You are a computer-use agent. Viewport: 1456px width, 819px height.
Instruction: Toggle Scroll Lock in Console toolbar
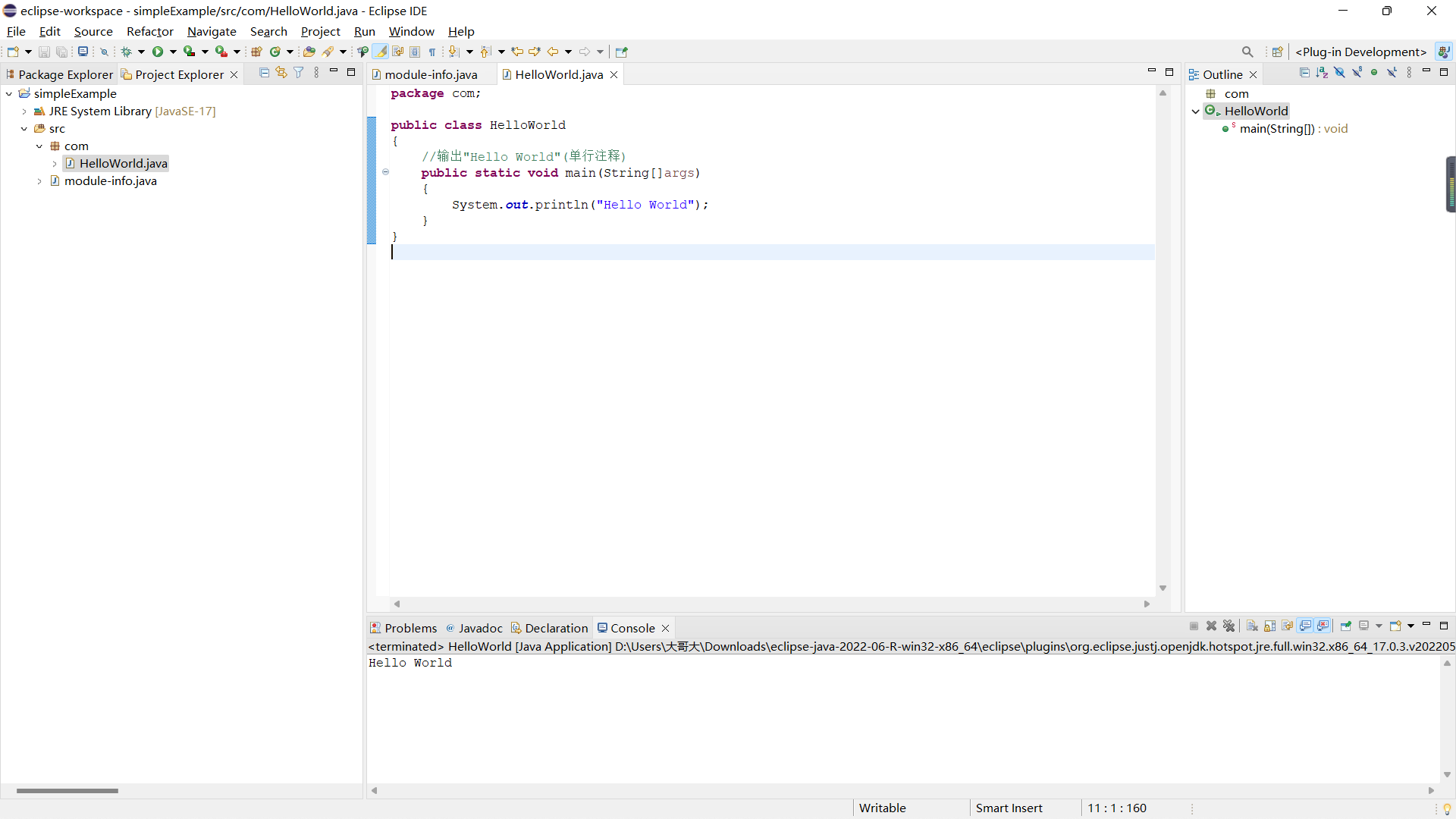(1269, 626)
